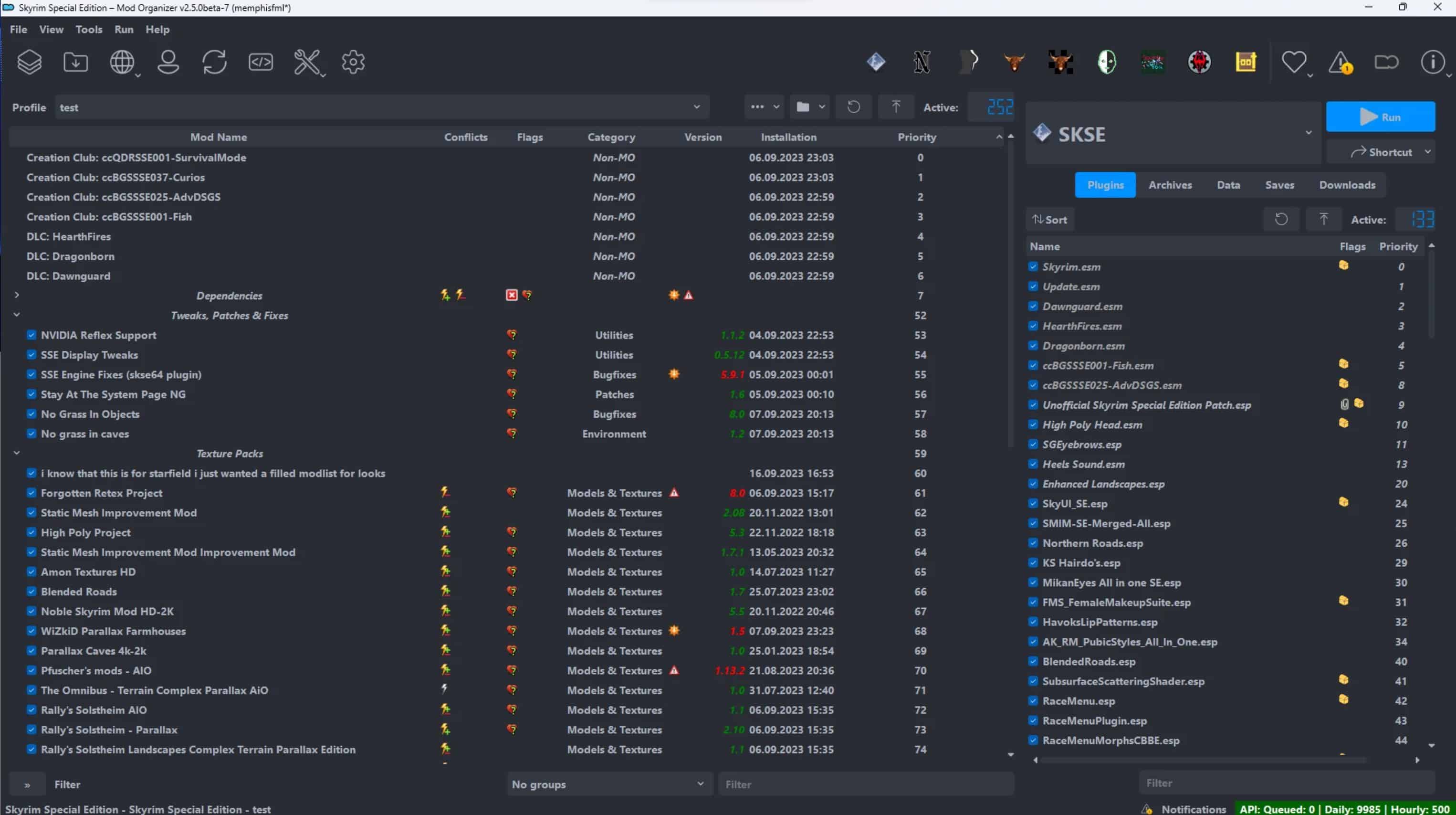Click the blue Run button

tap(1380, 117)
